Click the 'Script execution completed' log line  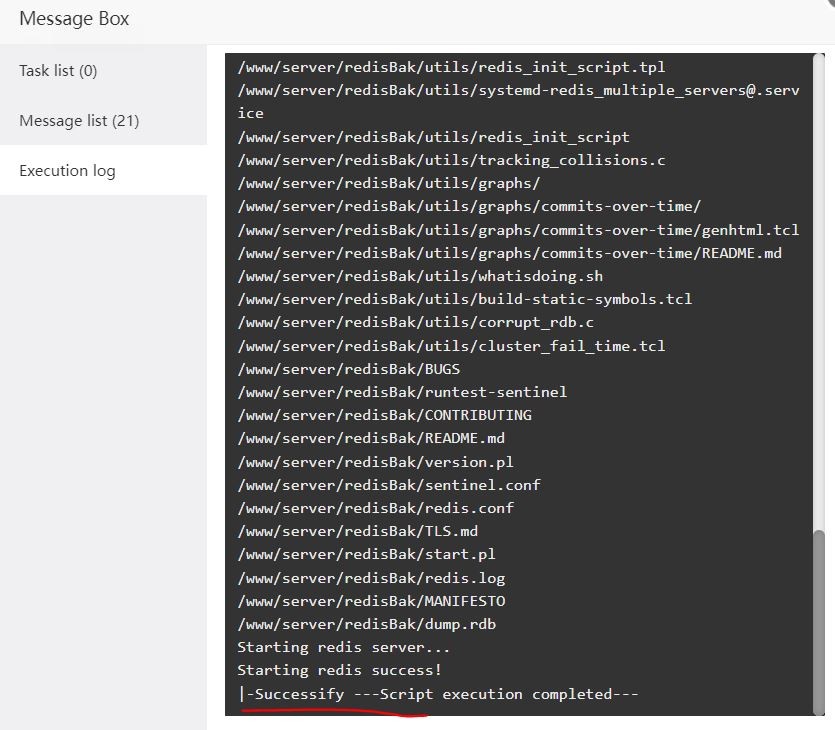pos(437,694)
